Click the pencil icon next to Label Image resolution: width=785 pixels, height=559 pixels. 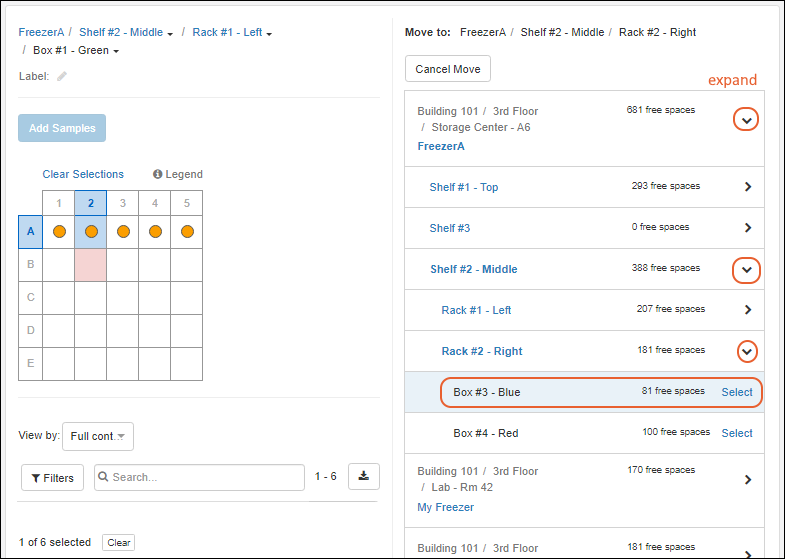click(62, 76)
